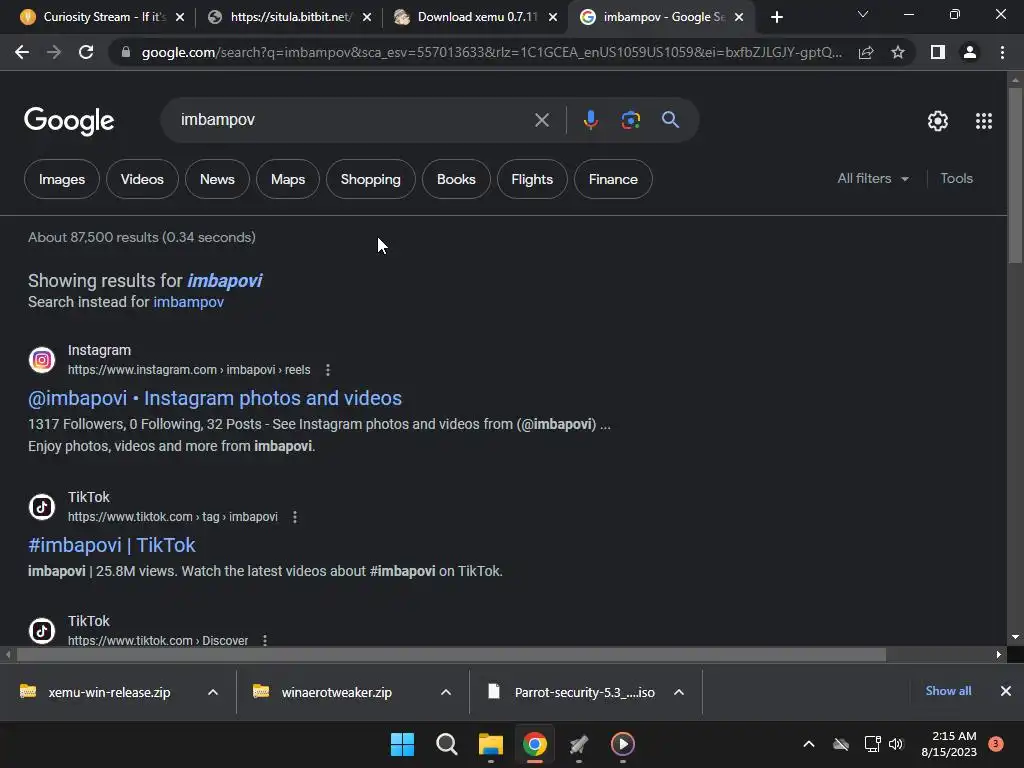
Task: Search by image with Google Lens
Action: point(630,120)
